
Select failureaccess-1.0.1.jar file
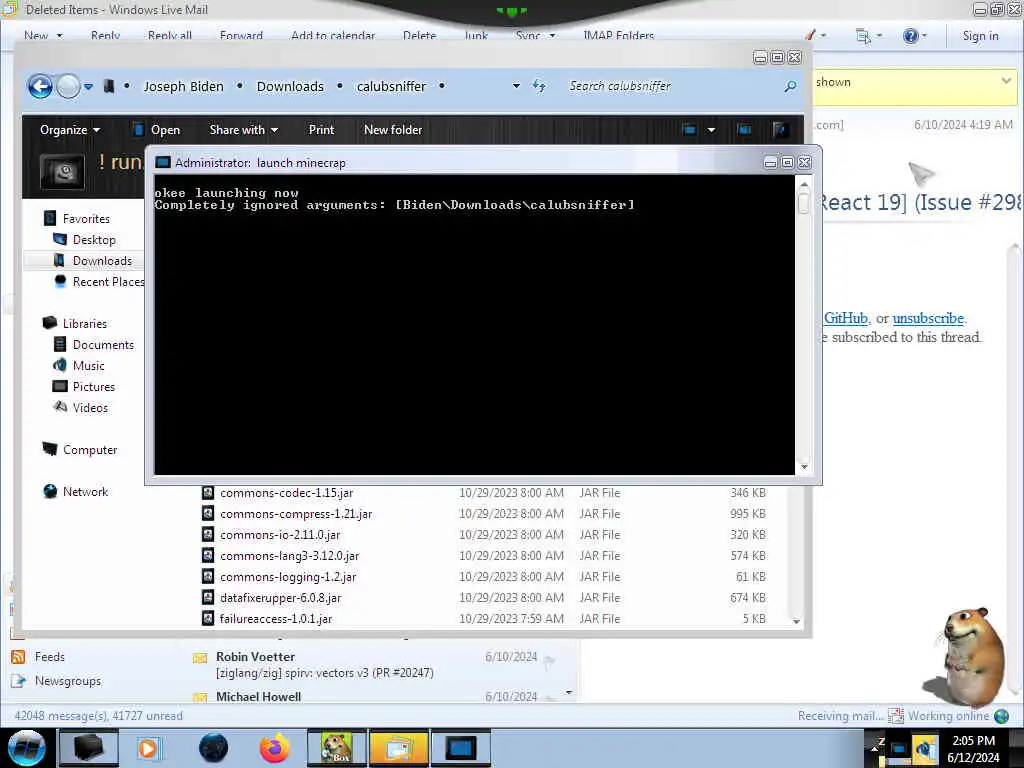click(276, 618)
